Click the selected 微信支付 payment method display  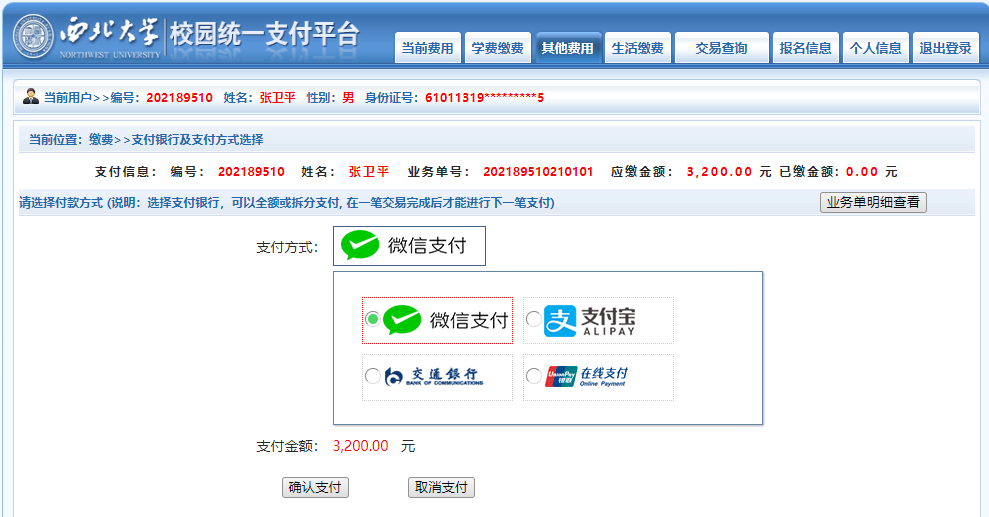pyautogui.click(x=409, y=246)
